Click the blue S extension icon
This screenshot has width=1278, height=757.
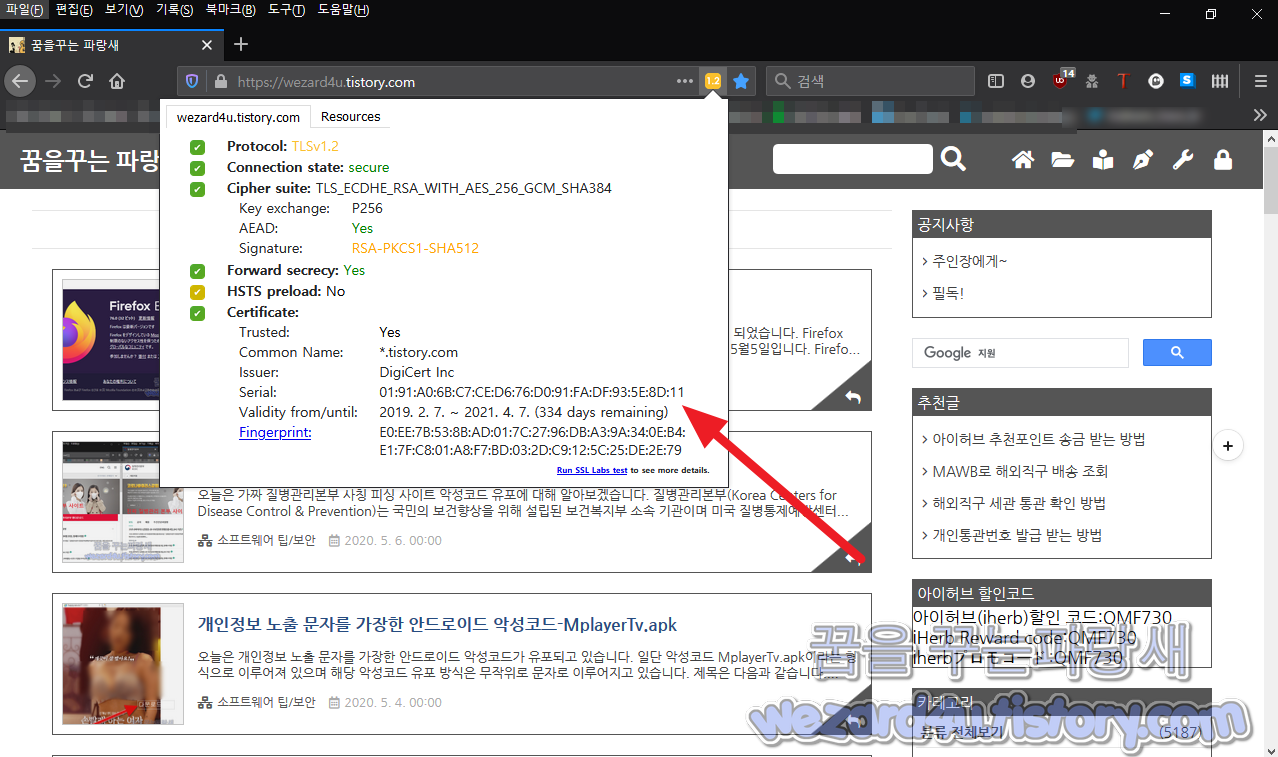(x=1187, y=81)
